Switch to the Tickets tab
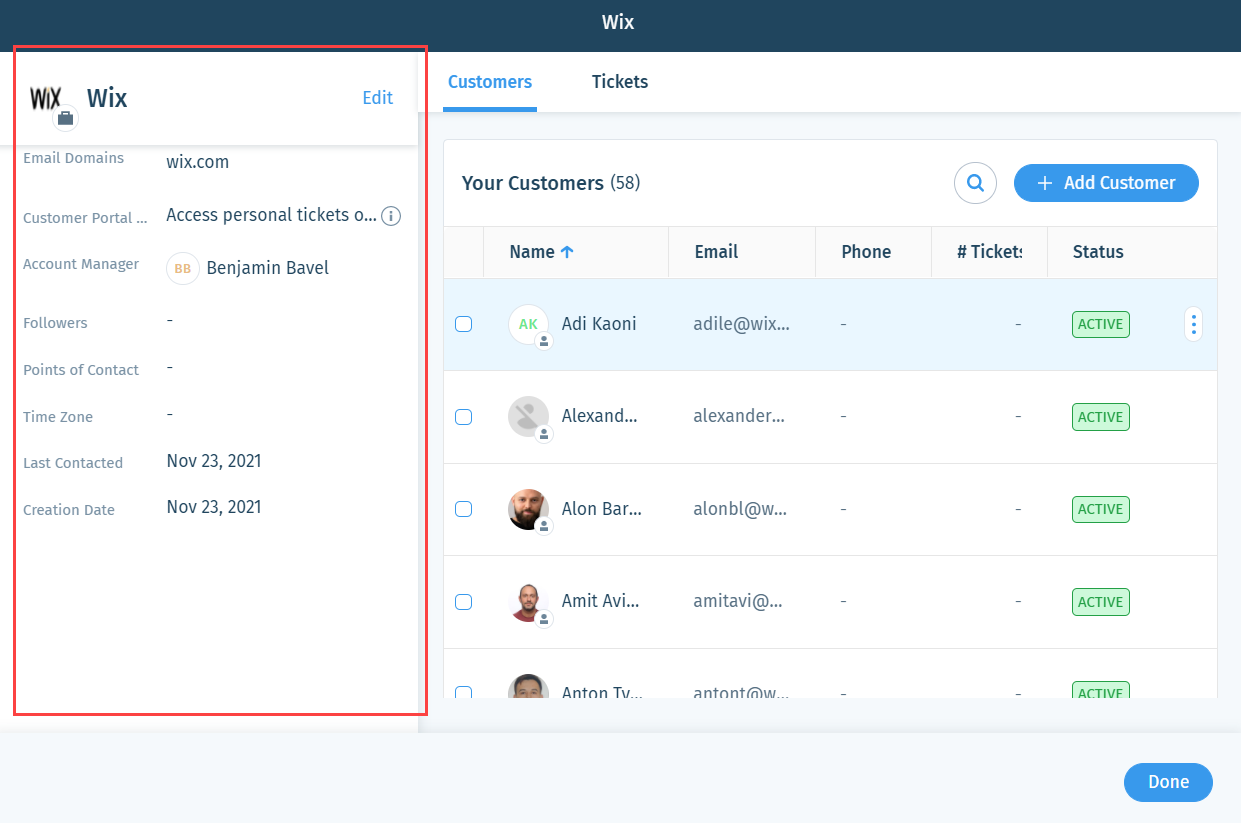Image resolution: width=1241 pixels, height=823 pixels. pos(620,82)
